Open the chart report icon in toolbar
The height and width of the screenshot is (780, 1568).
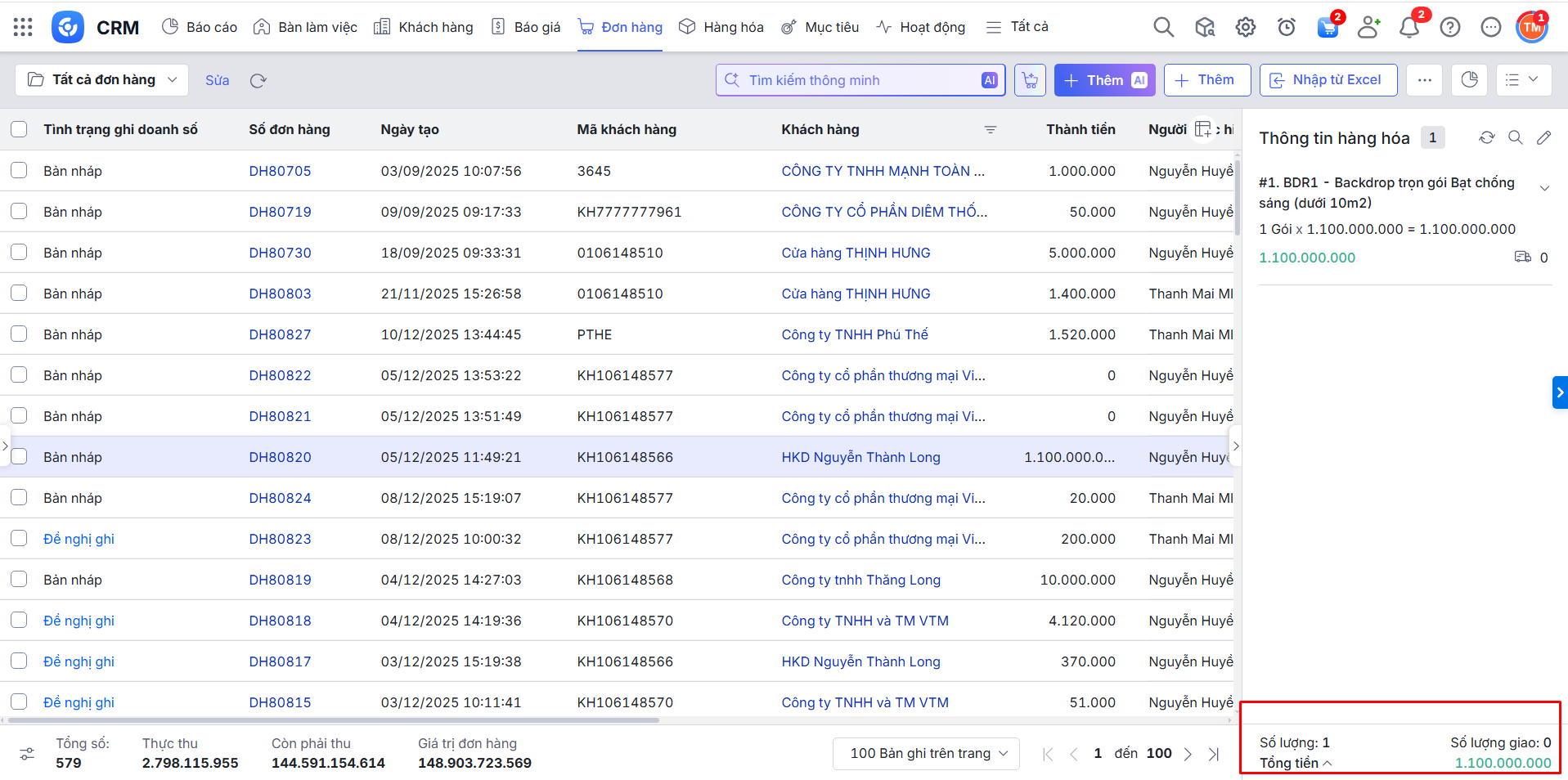[1469, 80]
